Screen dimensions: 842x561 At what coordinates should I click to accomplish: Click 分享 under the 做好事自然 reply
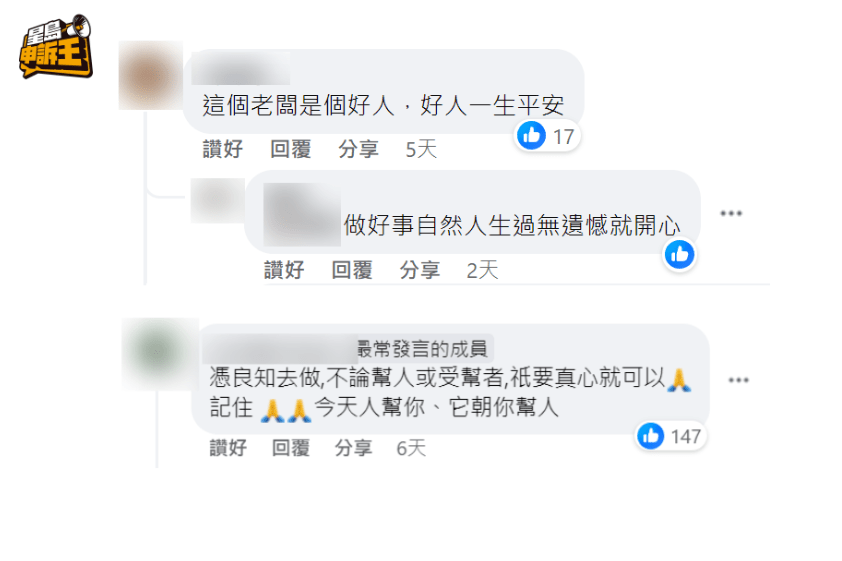420,269
